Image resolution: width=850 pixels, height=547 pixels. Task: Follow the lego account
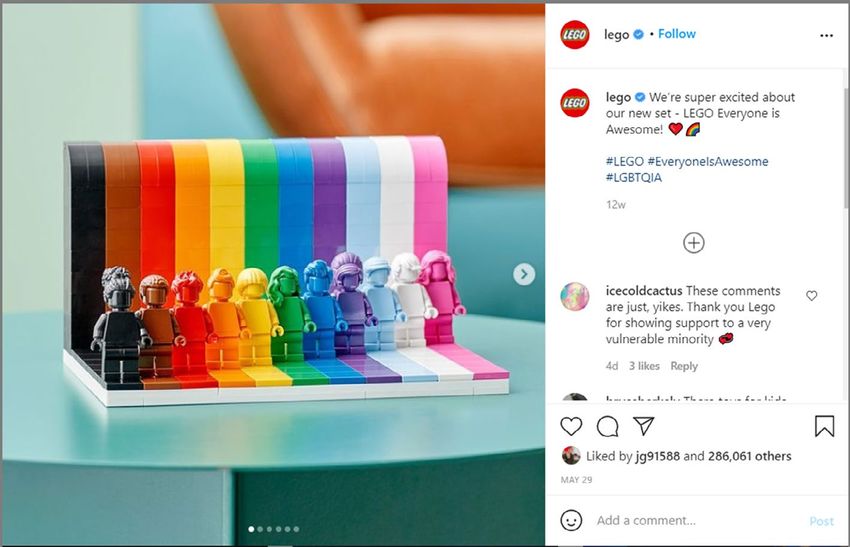coord(677,34)
